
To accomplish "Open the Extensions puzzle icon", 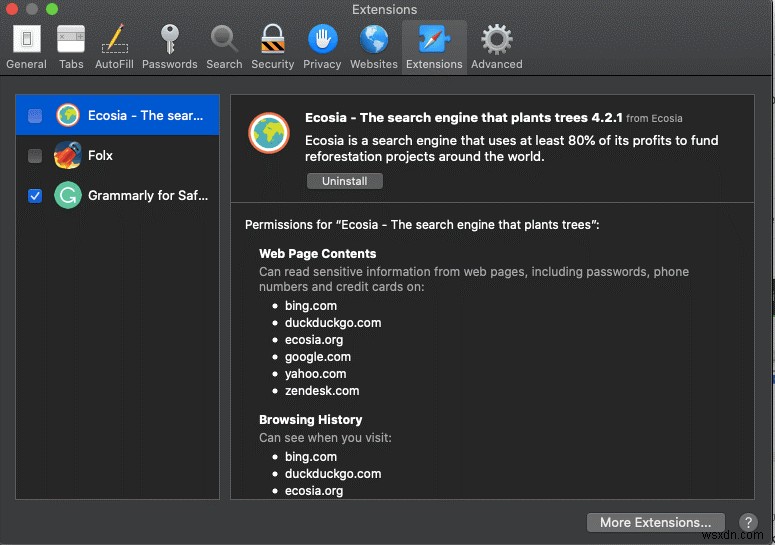I will tap(434, 39).
